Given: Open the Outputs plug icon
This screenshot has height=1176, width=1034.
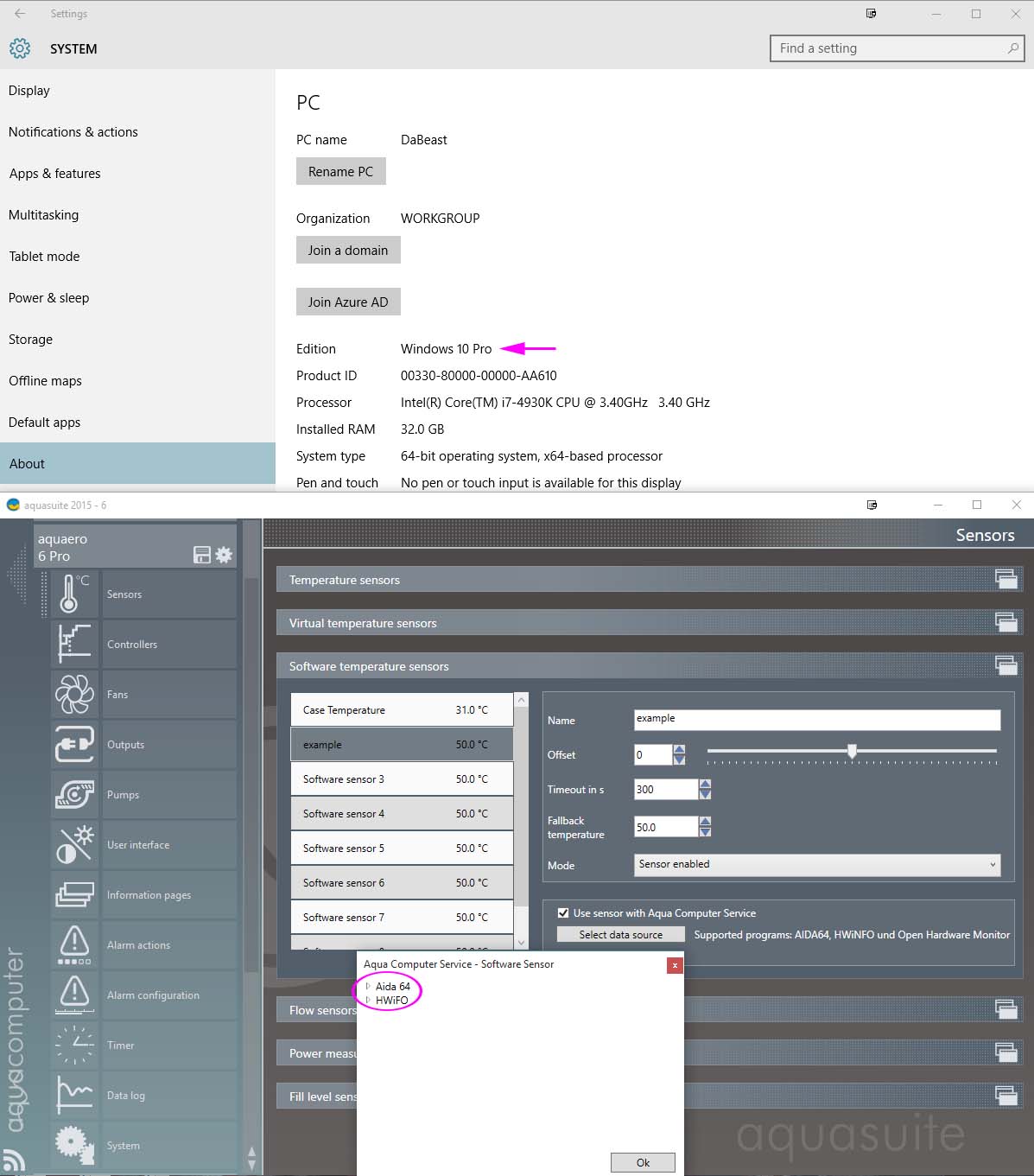Looking at the screenshot, I should (74, 745).
